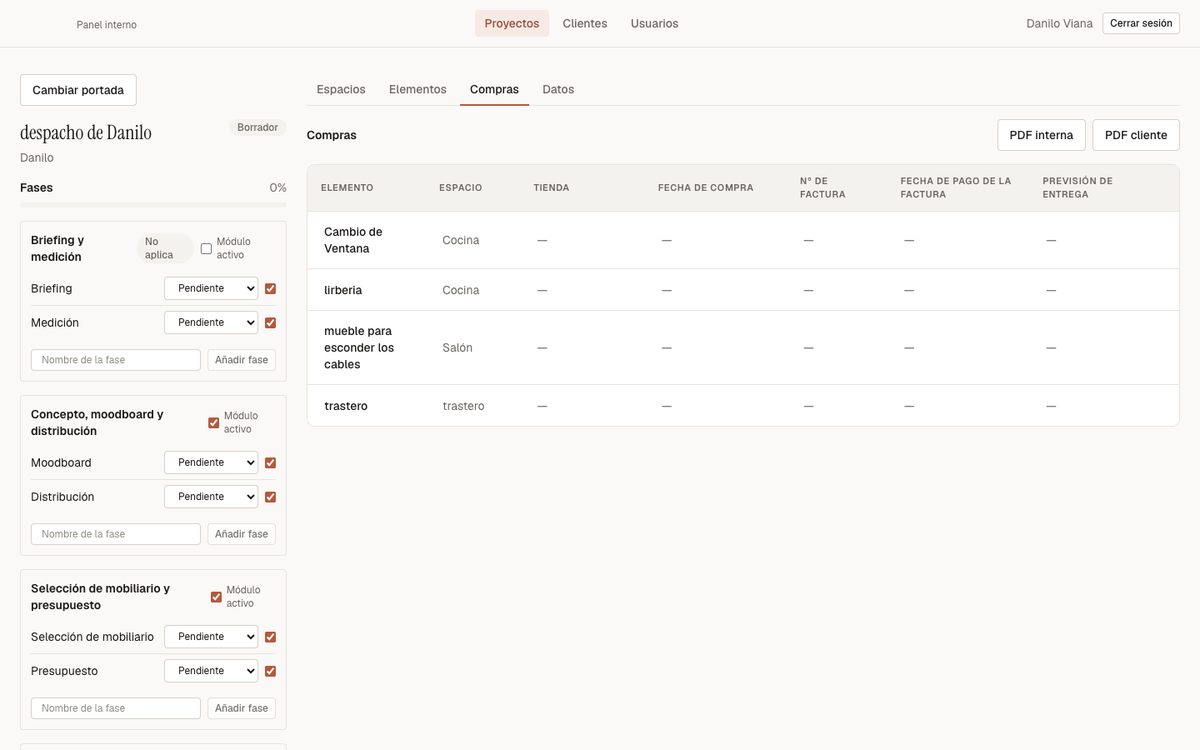The image size is (1200, 750).
Task: Click the Cambiar portada button
Action: coord(78,90)
